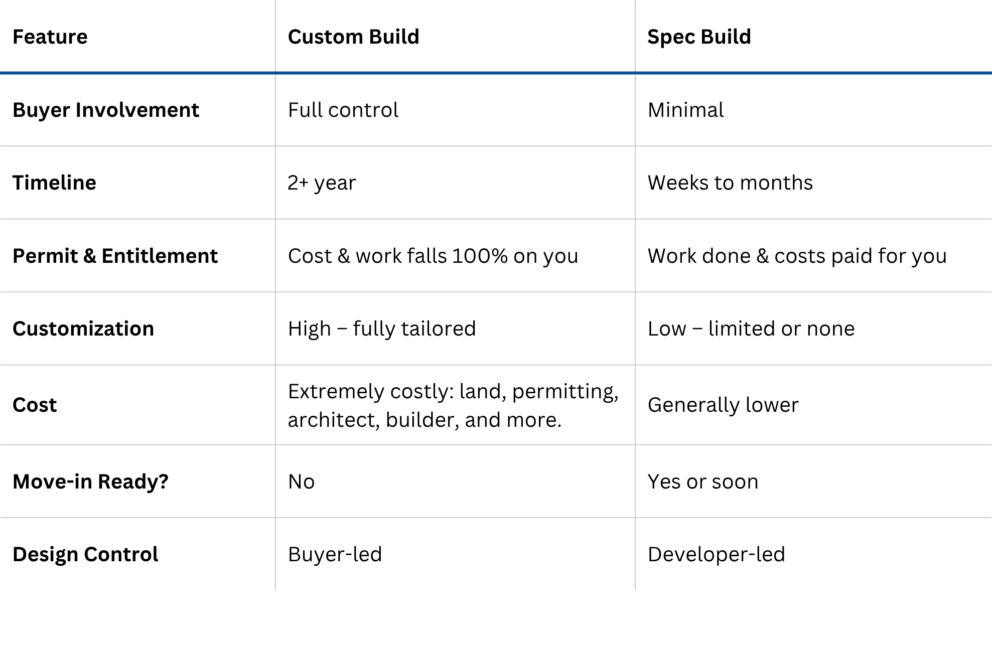The width and height of the screenshot is (992, 647).
Task: Click the Low – limited or none cell
Action: pyautogui.click(x=751, y=329)
